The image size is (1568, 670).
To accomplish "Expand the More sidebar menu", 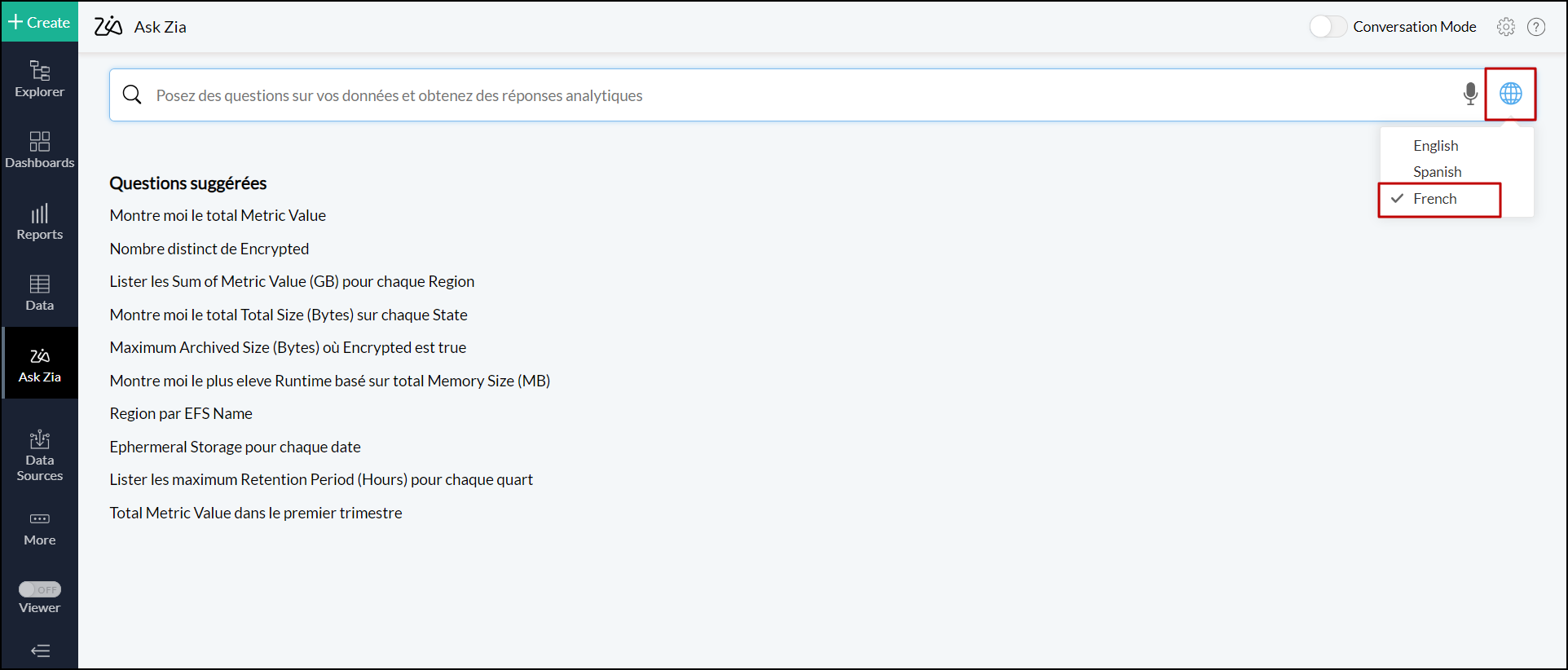I will [x=39, y=527].
